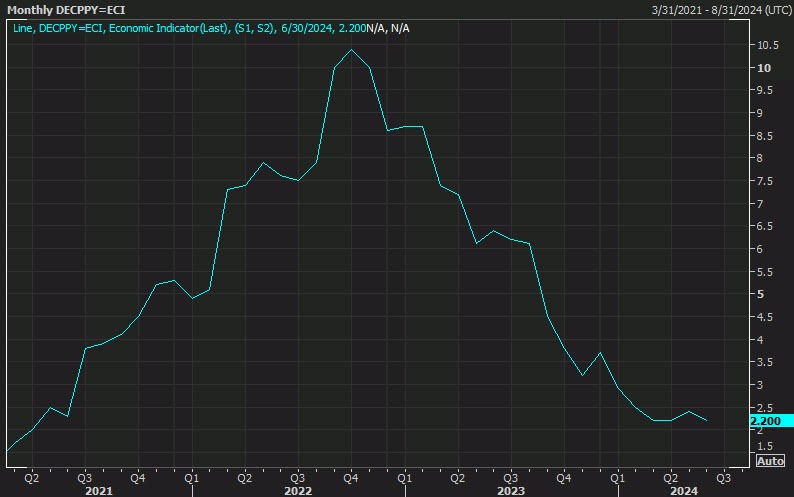Click the line's peak above 10
The height and width of the screenshot is (497, 794).
pyautogui.click(x=351, y=49)
